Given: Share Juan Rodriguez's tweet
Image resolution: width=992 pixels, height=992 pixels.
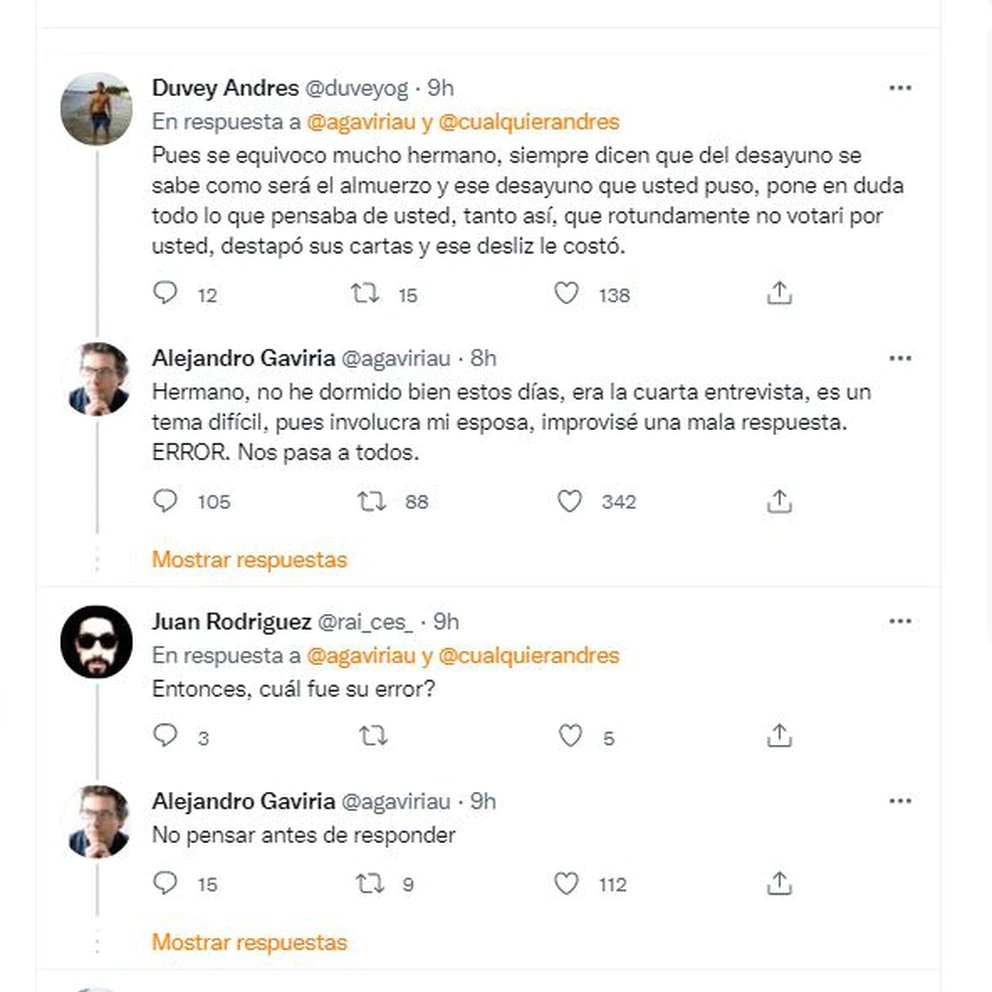Looking at the screenshot, I should click(x=779, y=737).
